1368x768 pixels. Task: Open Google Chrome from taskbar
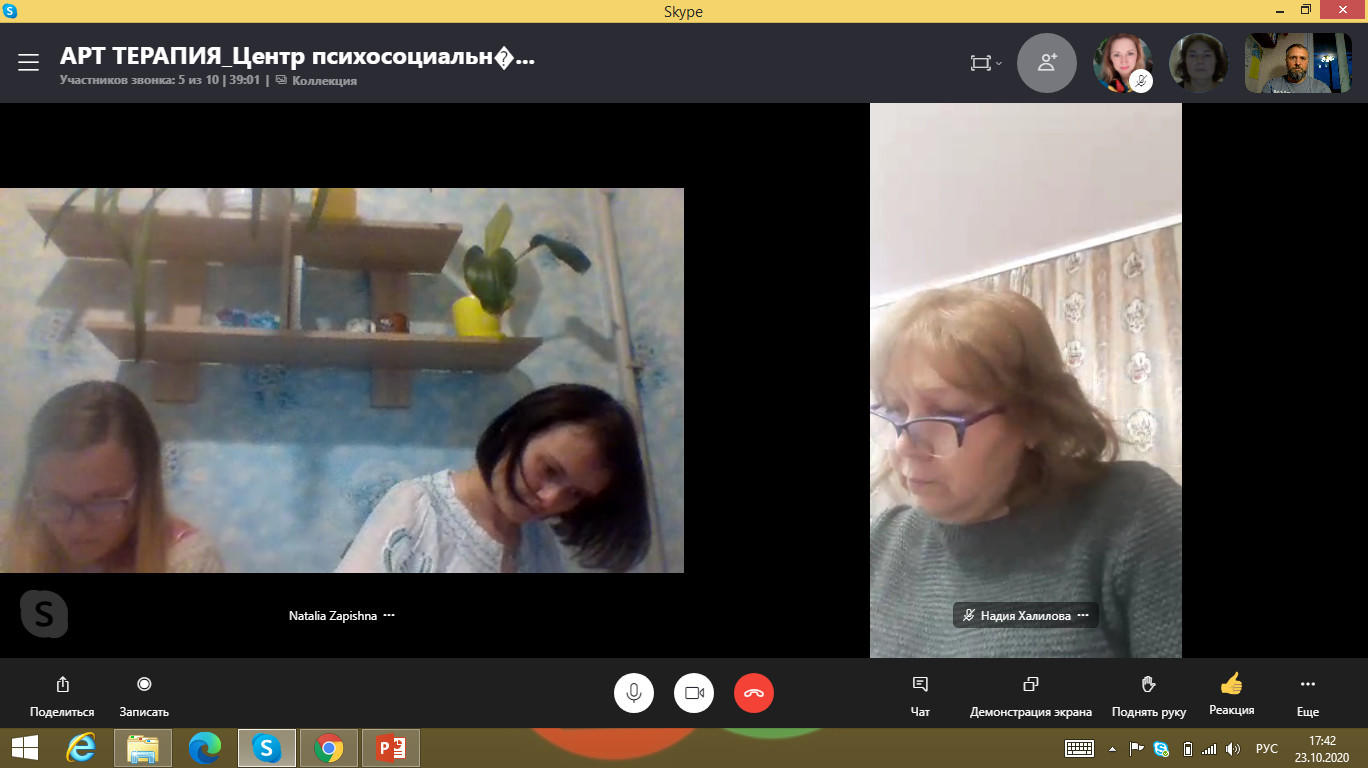point(328,748)
